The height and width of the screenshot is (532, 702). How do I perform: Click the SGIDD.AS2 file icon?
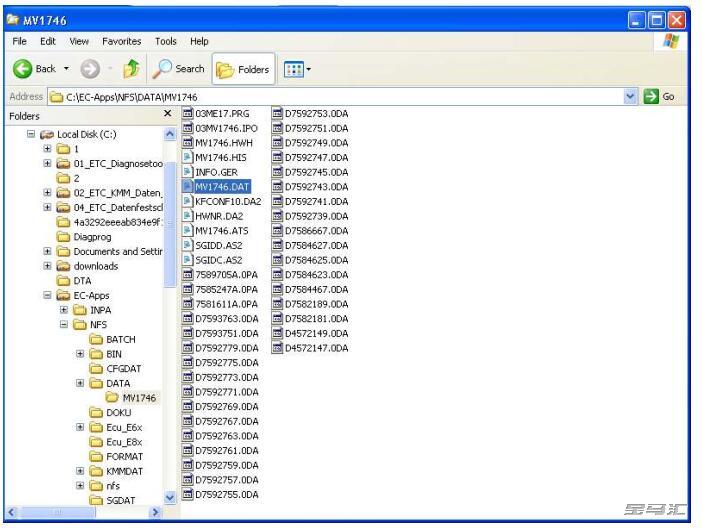[188, 245]
